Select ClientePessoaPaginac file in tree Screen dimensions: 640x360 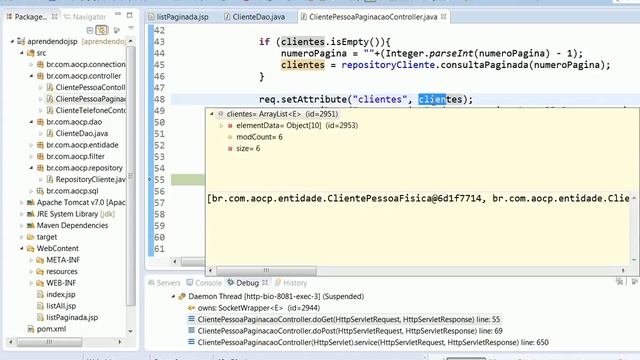pyautogui.click(x=90, y=99)
